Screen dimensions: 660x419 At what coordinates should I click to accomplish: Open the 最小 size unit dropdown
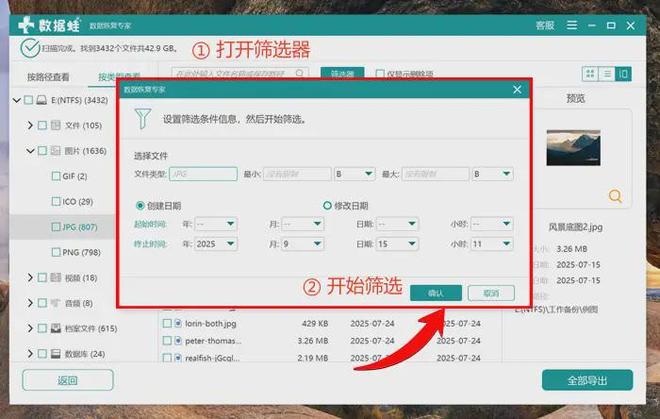[x=354, y=174]
